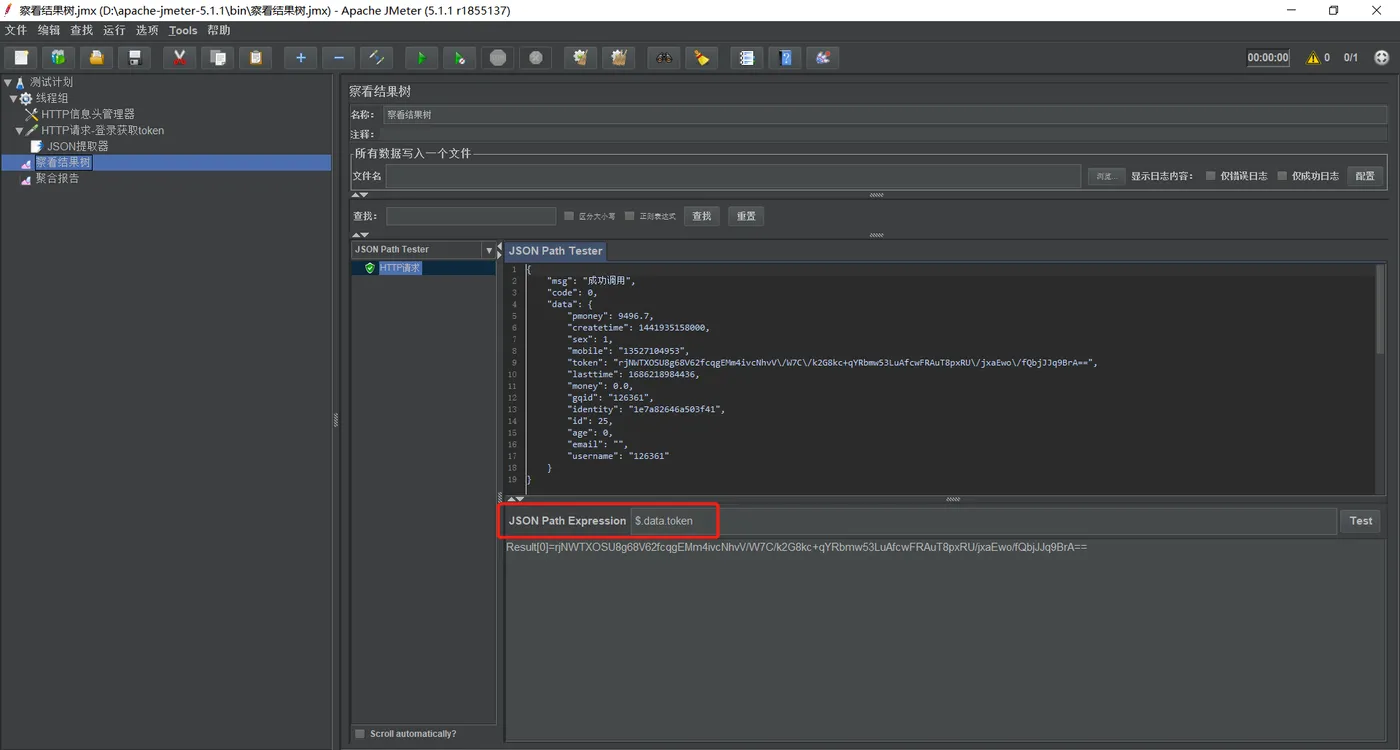Image resolution: width=1400 pixels, height=750 pixels.
Task: Click the Clear All results icon
Action: pos(619,58)
